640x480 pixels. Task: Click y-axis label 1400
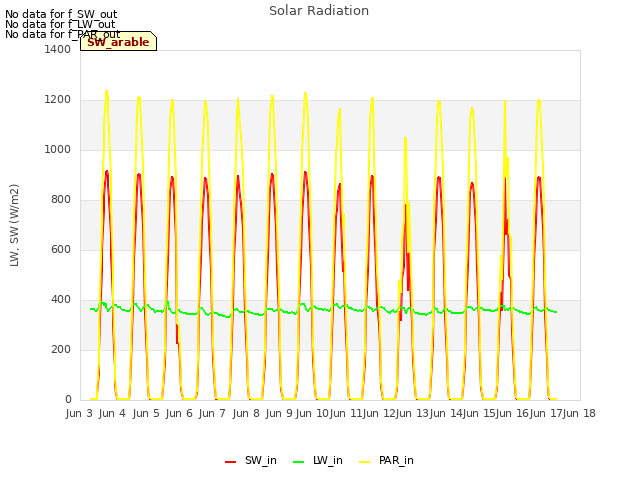[x=58, y=49]
